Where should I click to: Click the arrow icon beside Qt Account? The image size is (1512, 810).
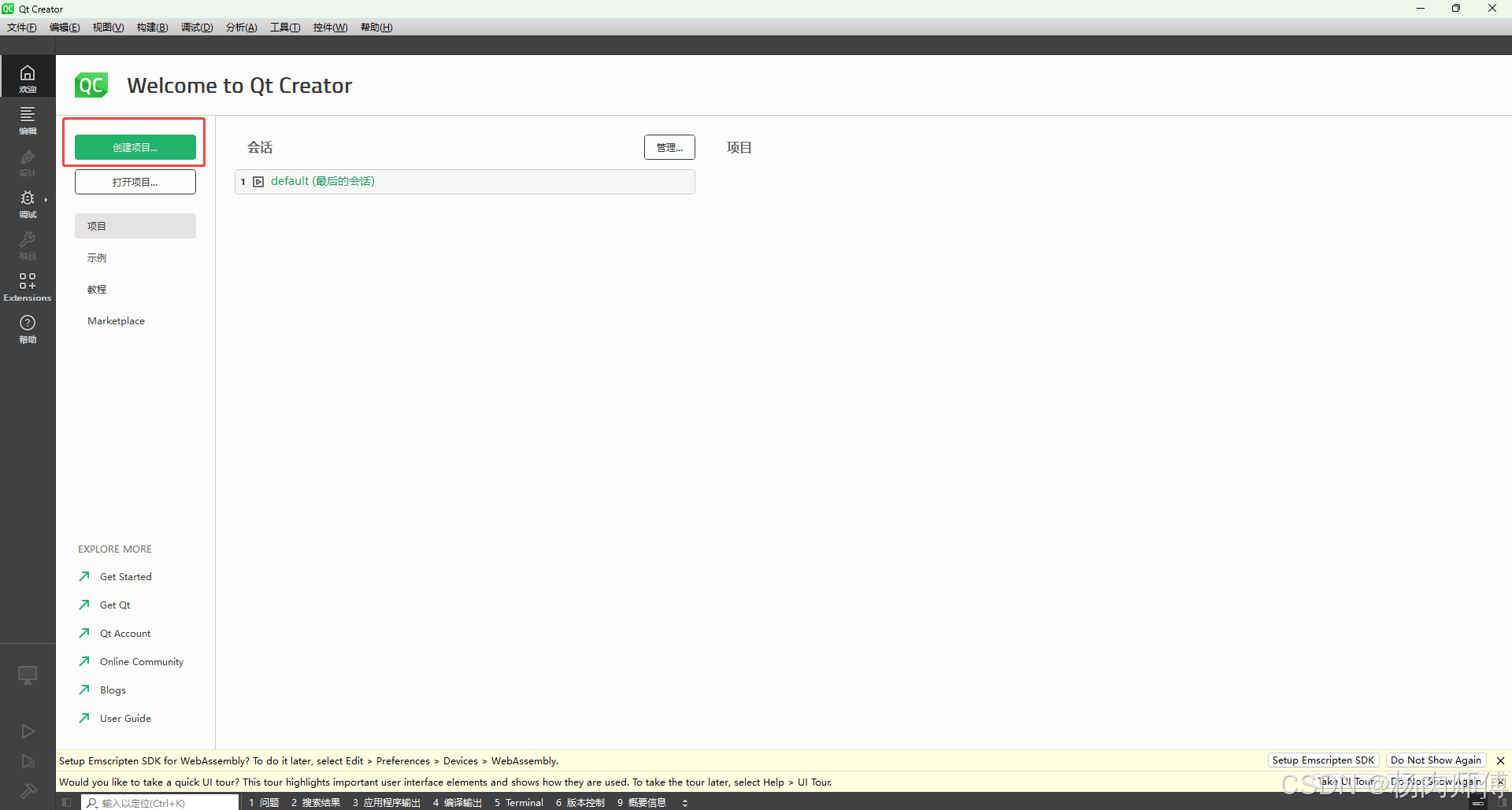(x=84, y=633)
